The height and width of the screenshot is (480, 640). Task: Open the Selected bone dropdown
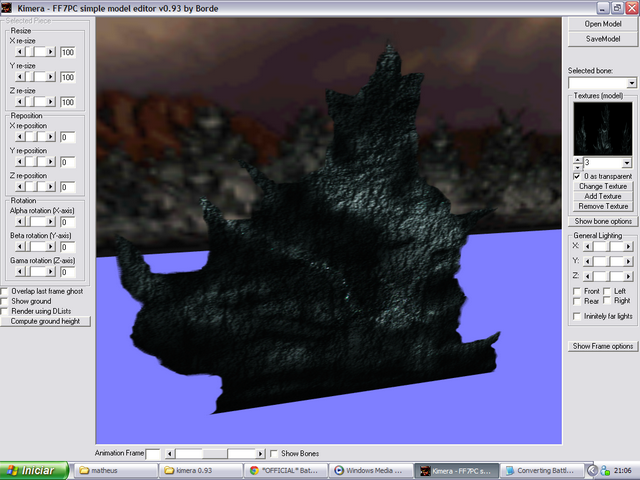point(631,83)
